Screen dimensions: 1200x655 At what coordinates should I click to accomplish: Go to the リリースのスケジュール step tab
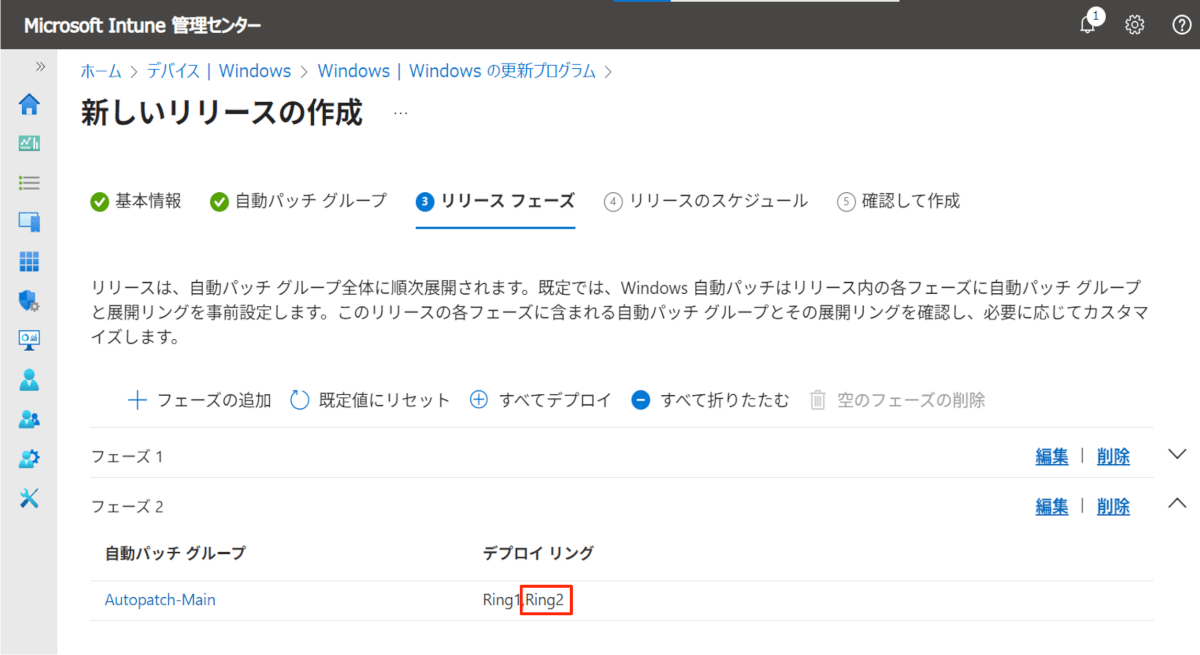[706, 201]
